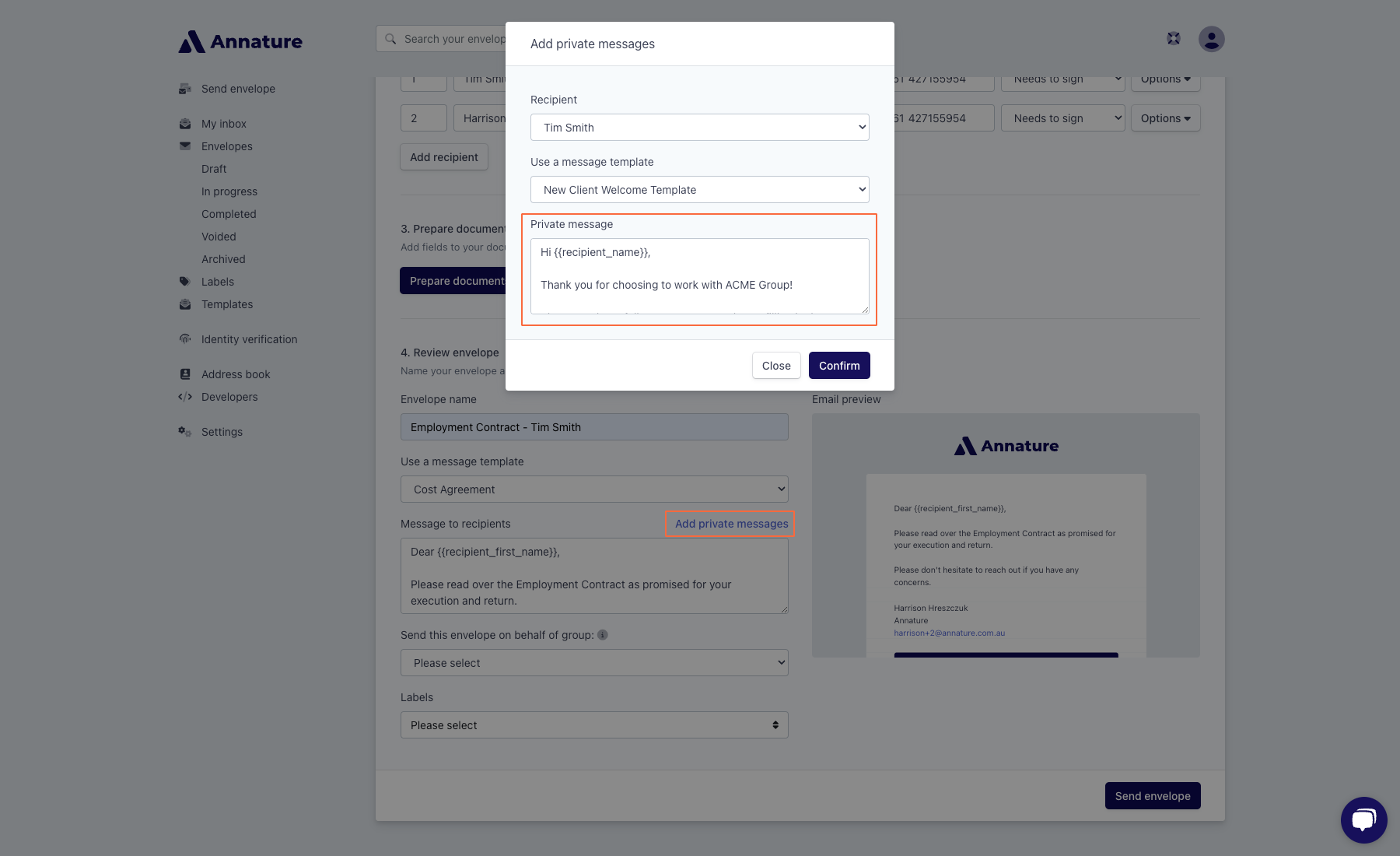Click the Send envelope sidebar icon

tap(185, 89)
